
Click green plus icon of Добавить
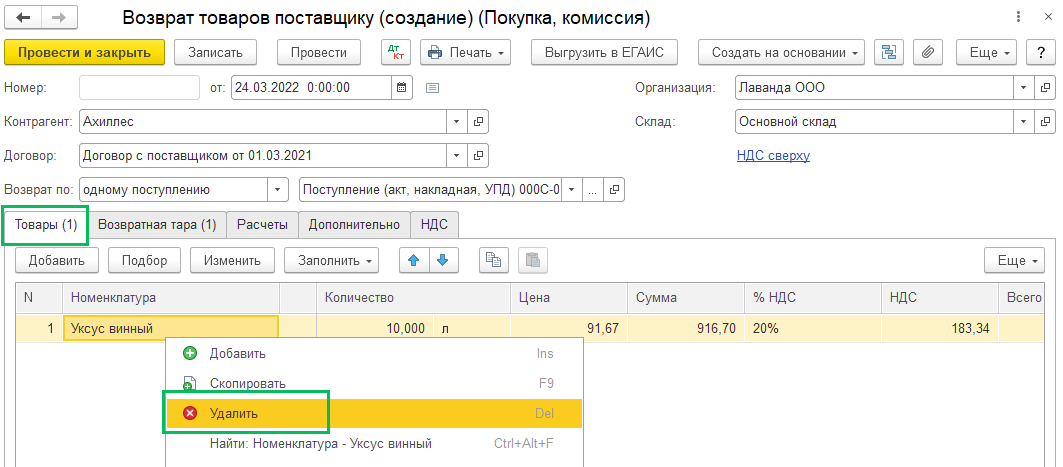tap(190, 354)
